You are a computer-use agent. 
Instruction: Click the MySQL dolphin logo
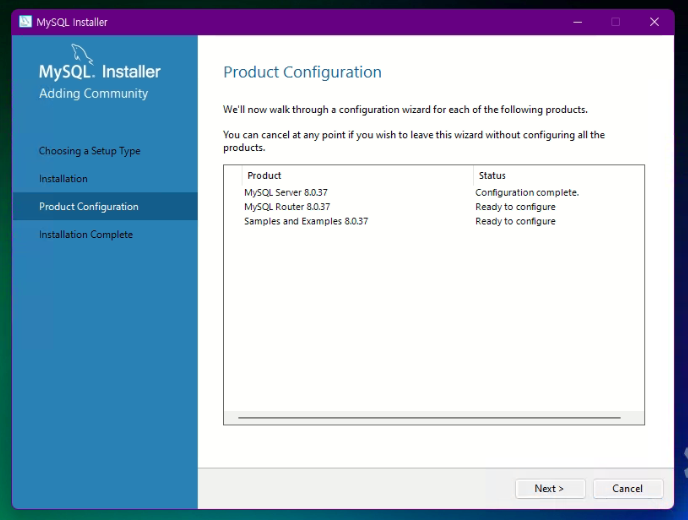pyautogui.click(x=82, y=54)
